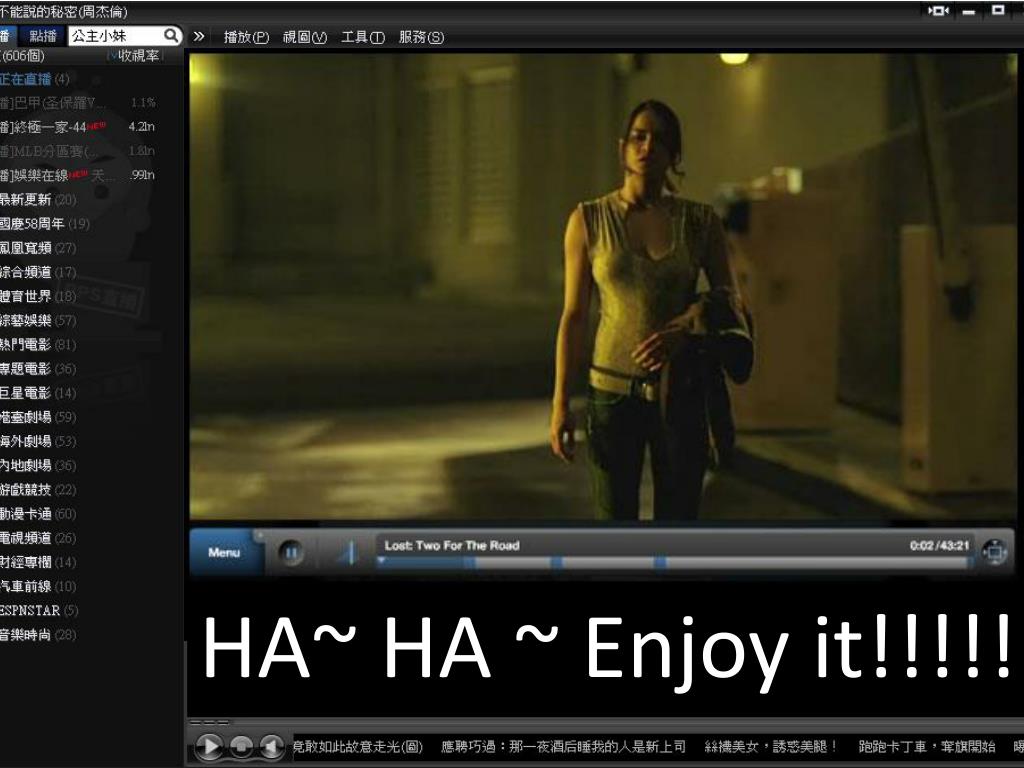
Task: Click the 0:02/43:21 time display
Action: [939, 545]
